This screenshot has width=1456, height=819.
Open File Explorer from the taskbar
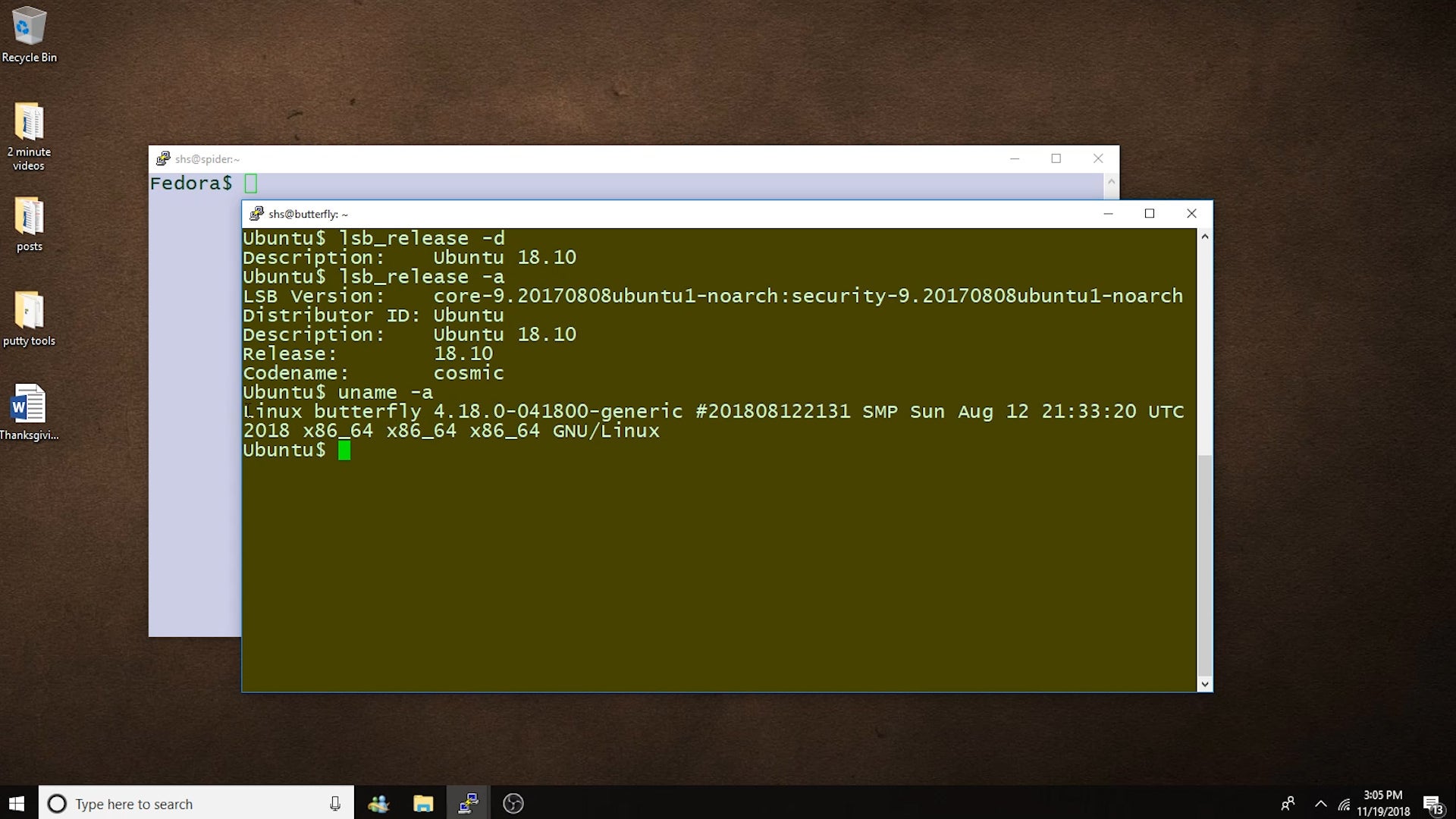click(423, 804)
